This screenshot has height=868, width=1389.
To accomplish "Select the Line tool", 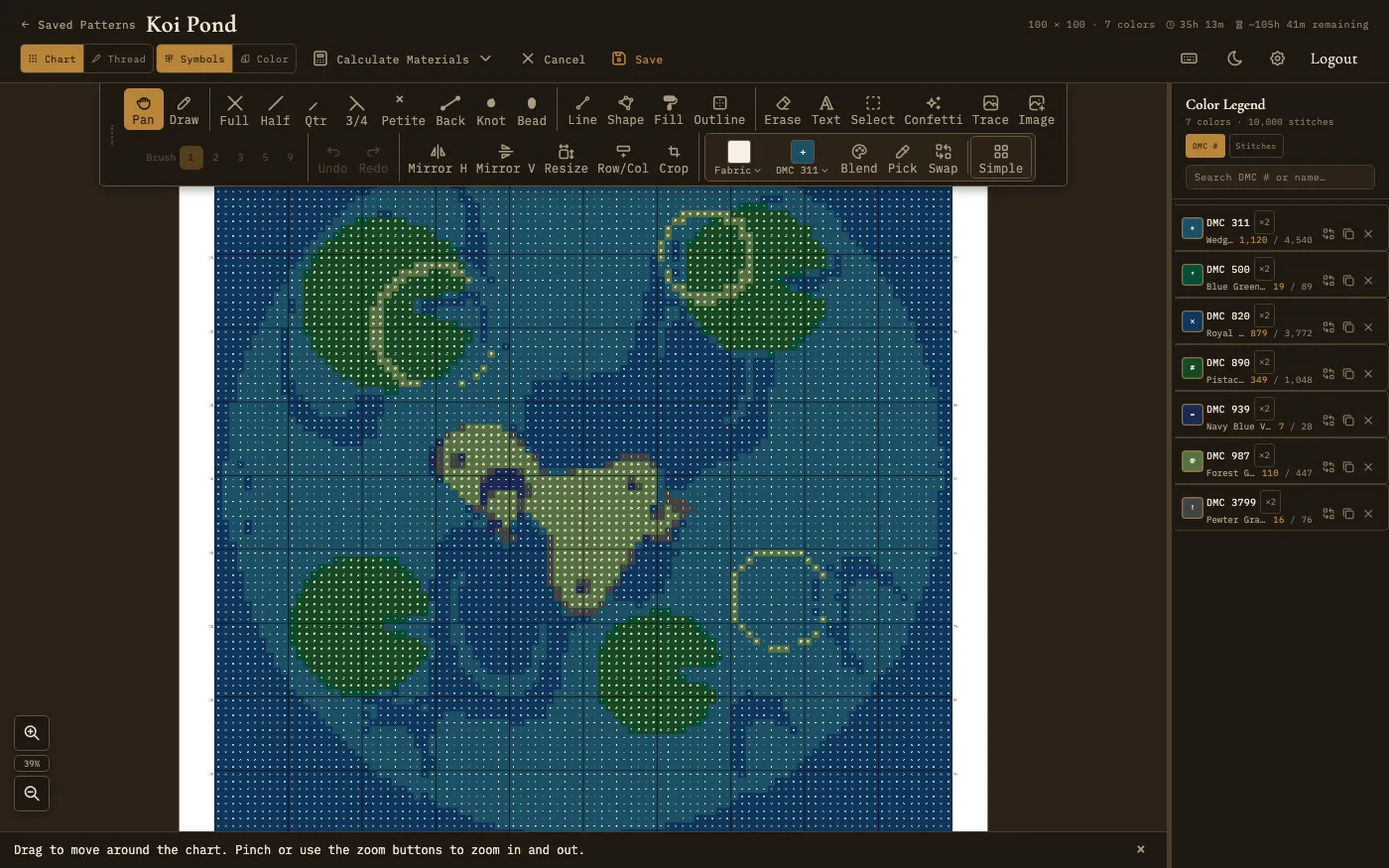I will pos(582,109).
